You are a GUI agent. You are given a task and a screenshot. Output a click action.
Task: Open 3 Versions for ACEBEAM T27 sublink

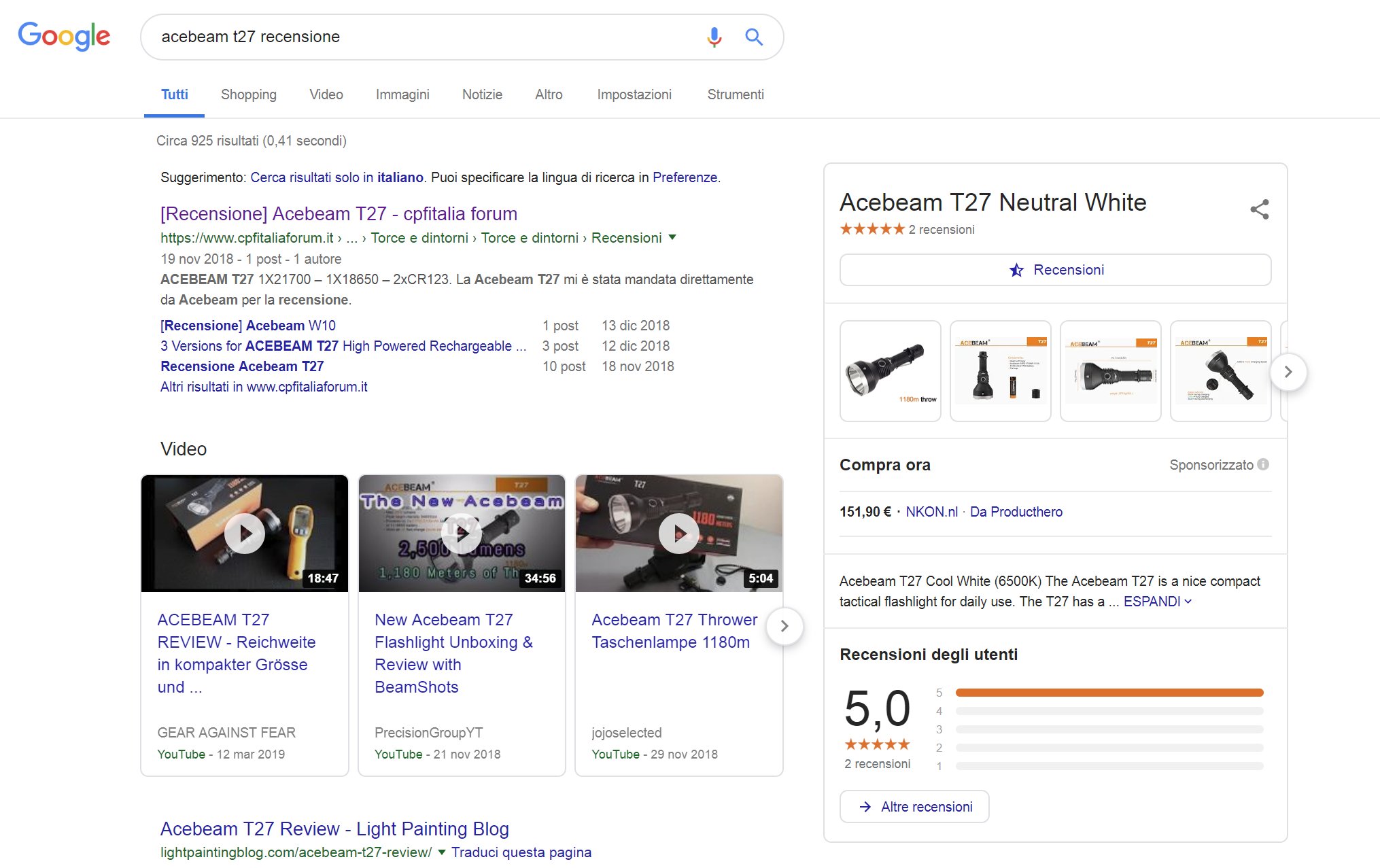pyautogui.click(x=343, y=346)
